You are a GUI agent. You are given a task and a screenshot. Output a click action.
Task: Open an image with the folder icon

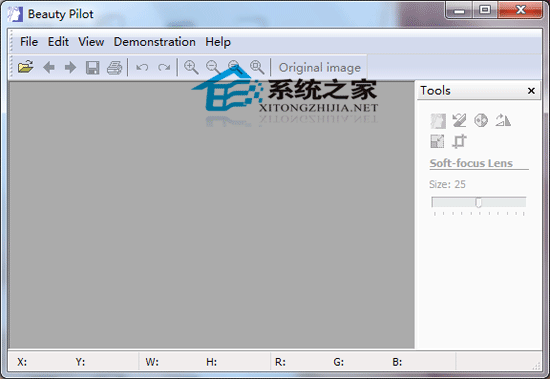pyautogui.click(x=26, y=67)
